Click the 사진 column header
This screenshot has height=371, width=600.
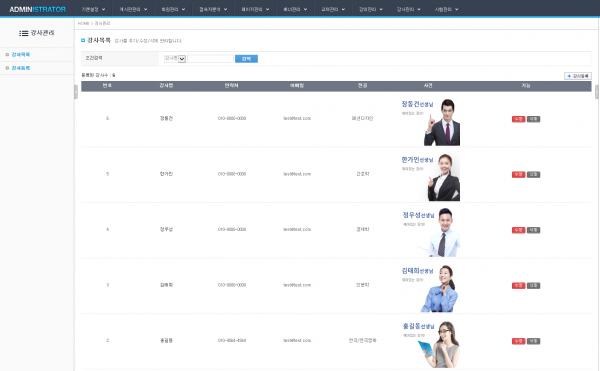point(428,86)
